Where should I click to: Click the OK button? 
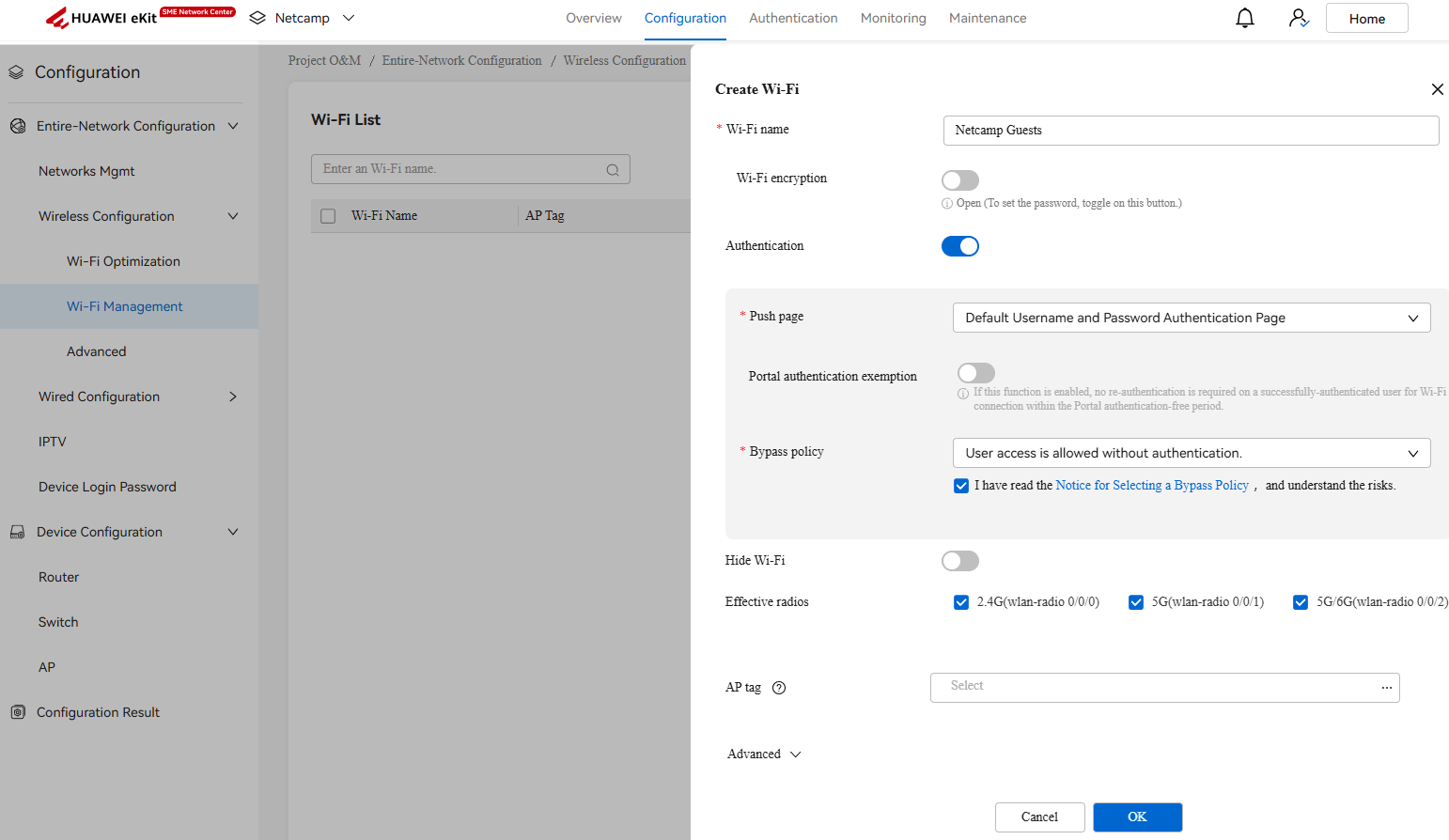(x=1138, y=817)
